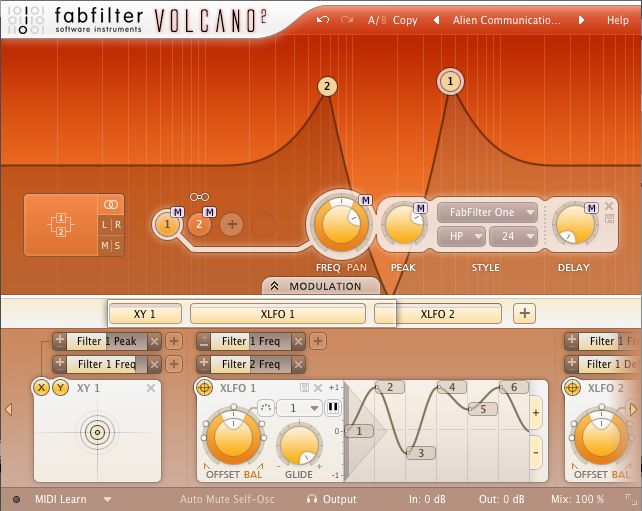Open the MIDI Learn dropdown arrow
642x511 pixels.
click(x=107, y=500)
